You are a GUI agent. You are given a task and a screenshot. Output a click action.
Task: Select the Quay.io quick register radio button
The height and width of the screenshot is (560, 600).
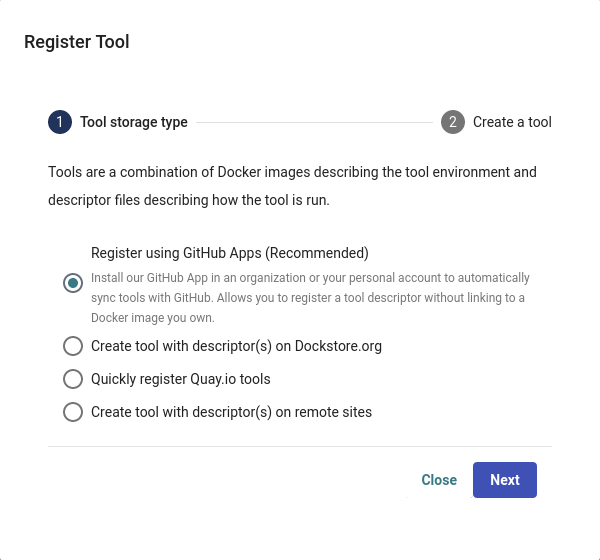(73, 379)
